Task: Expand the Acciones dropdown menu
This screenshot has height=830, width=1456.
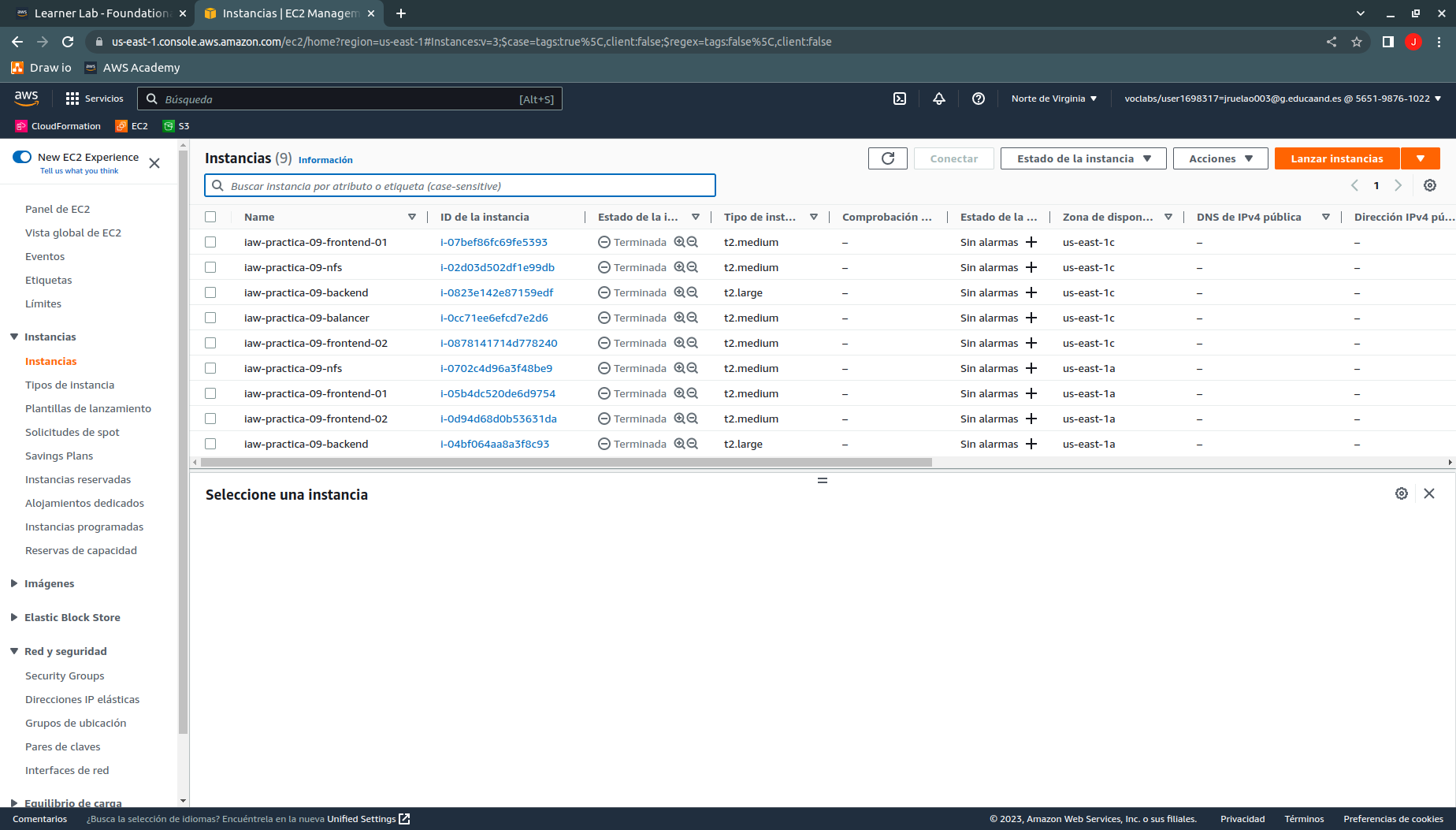Action: click(x=1220, y=158)
